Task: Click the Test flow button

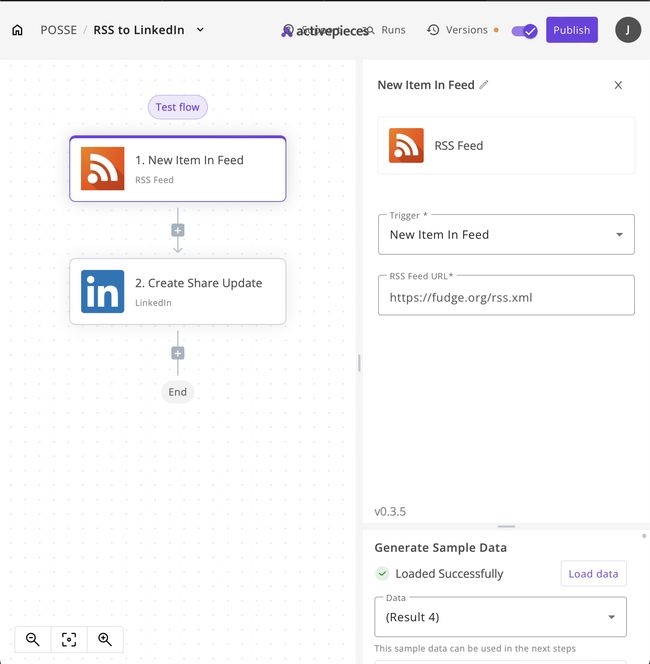Action: [x=177, y=107]
